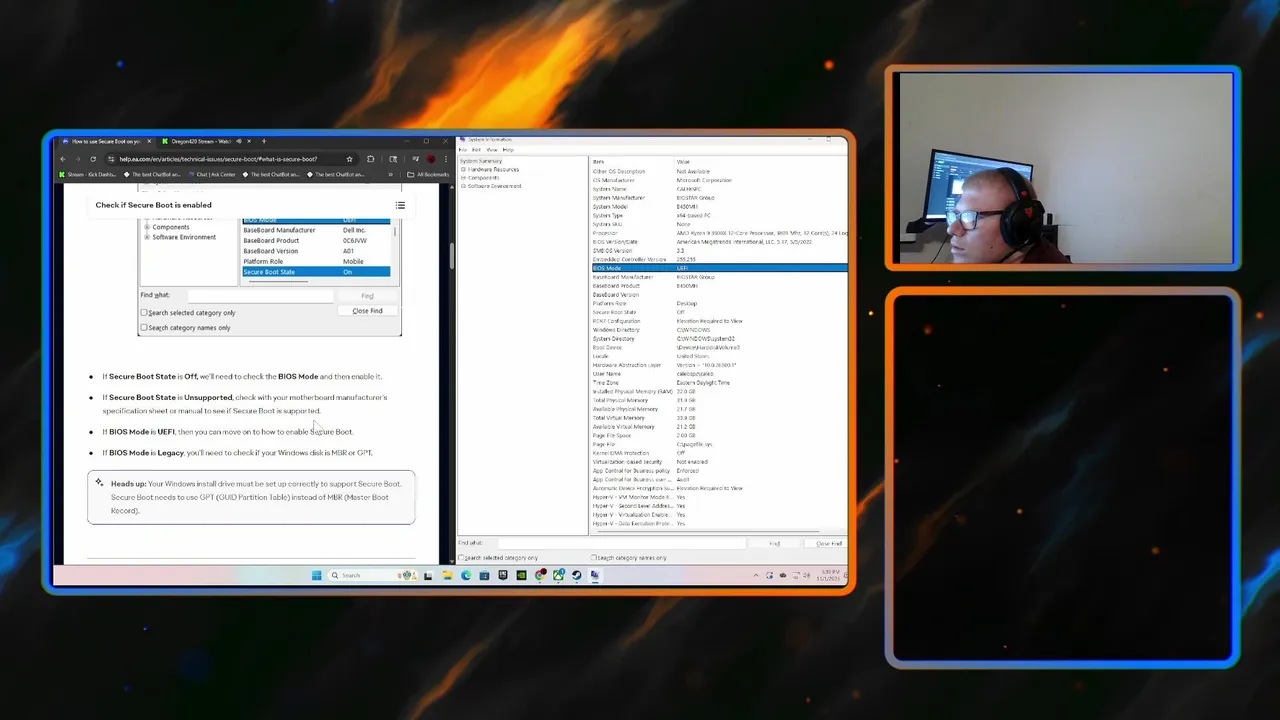The height and width of the screenshot is (720, 1280).
Task: Open the All Bookmarks folder
Action: [x=428, y=174]
